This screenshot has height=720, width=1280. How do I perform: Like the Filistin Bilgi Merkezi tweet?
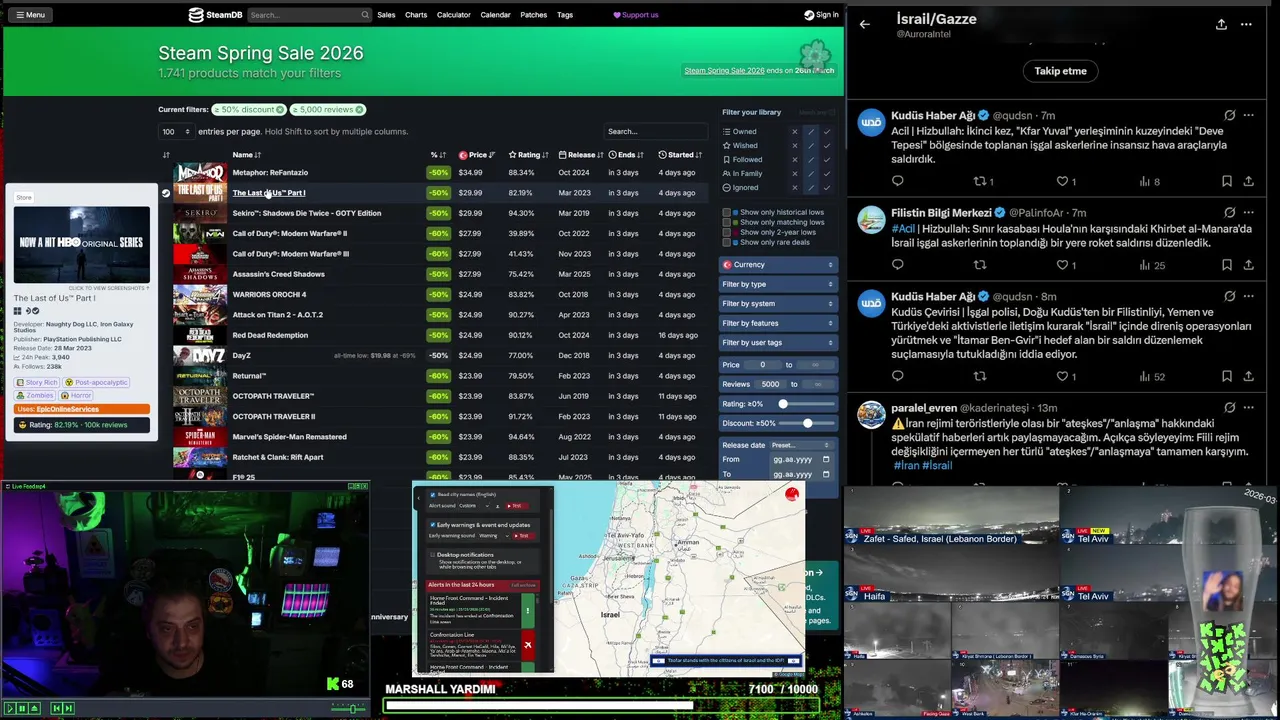(x=1062, y=265)
